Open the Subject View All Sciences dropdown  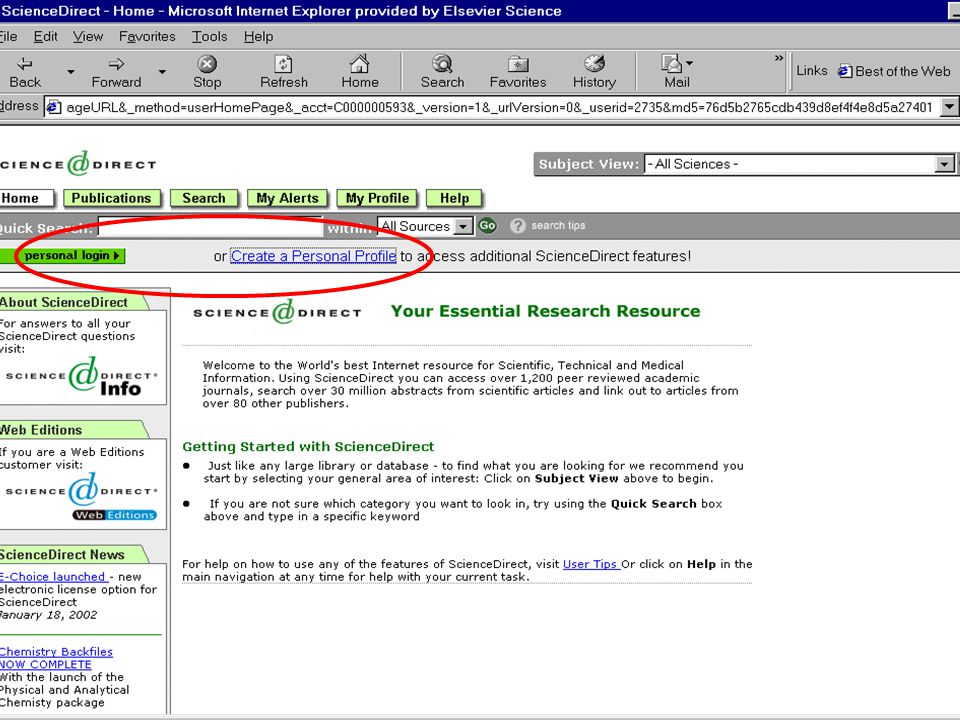(800, 164)
